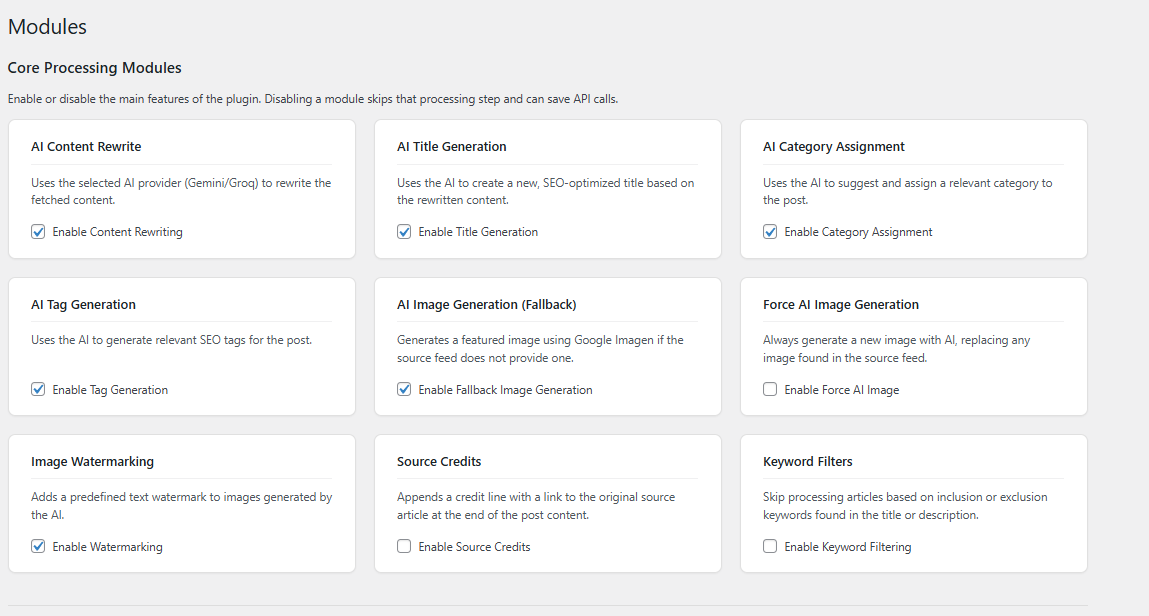Turn off the Enable Tag Generation checkbox
This screenshot has width=1149, height=616.
(x=38, y=390)
